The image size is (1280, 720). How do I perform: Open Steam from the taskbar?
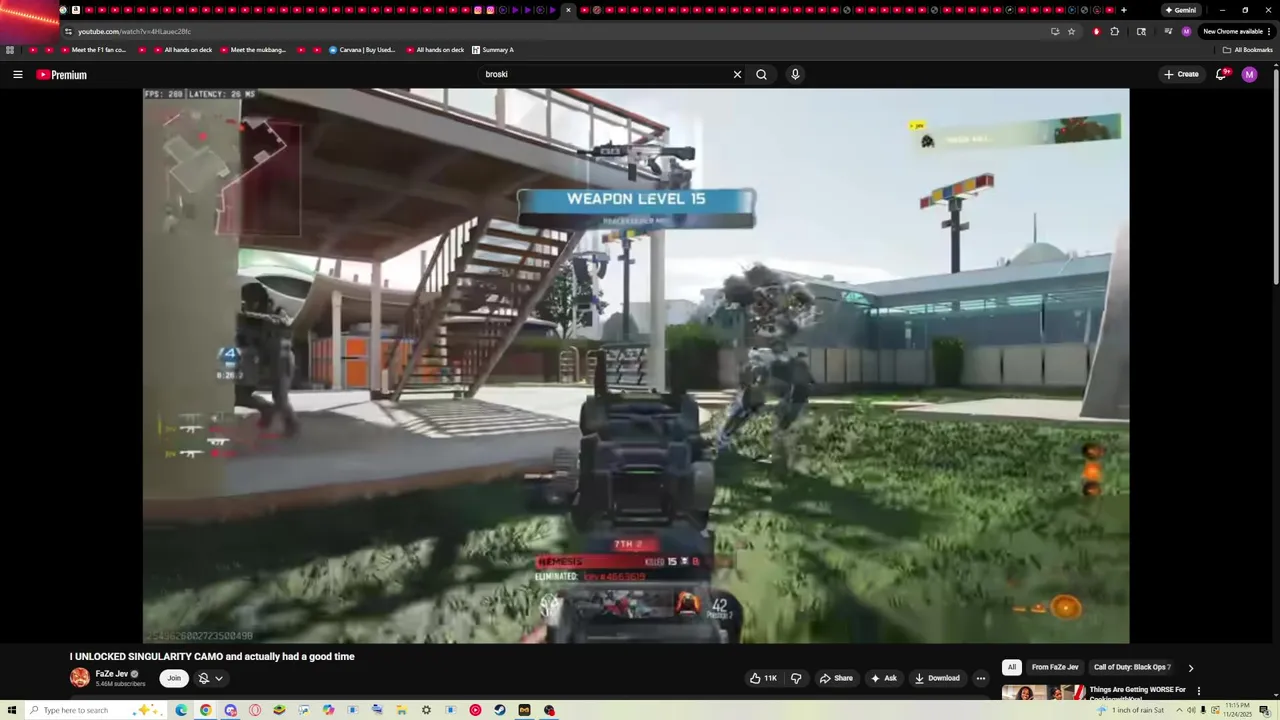click(x=499, y=710)
